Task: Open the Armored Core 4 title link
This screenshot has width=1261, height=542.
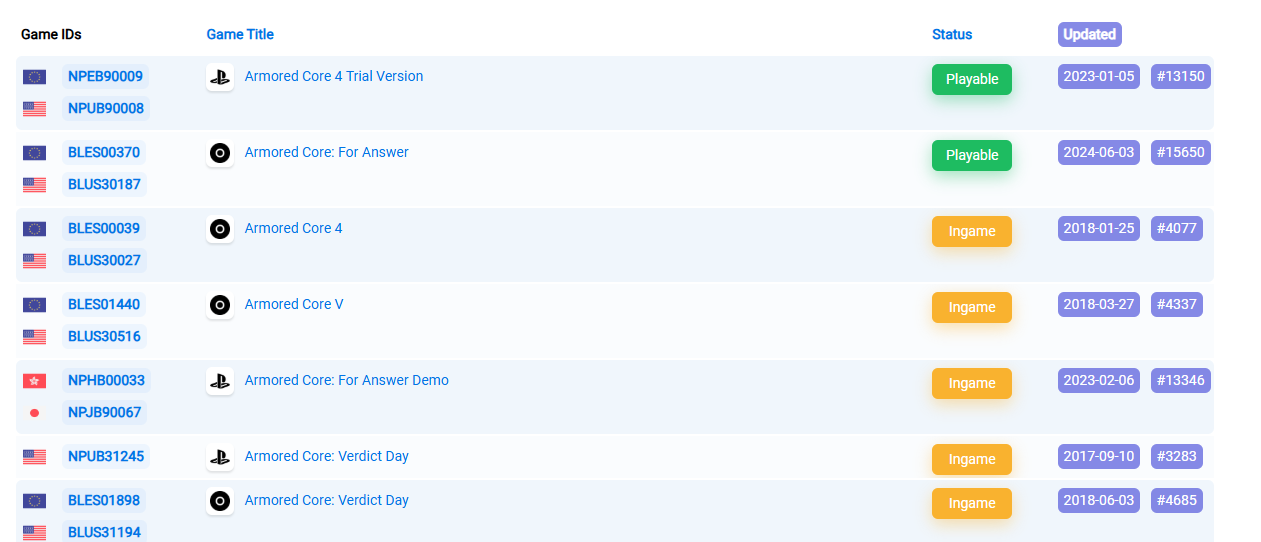Action: [294, 228]
